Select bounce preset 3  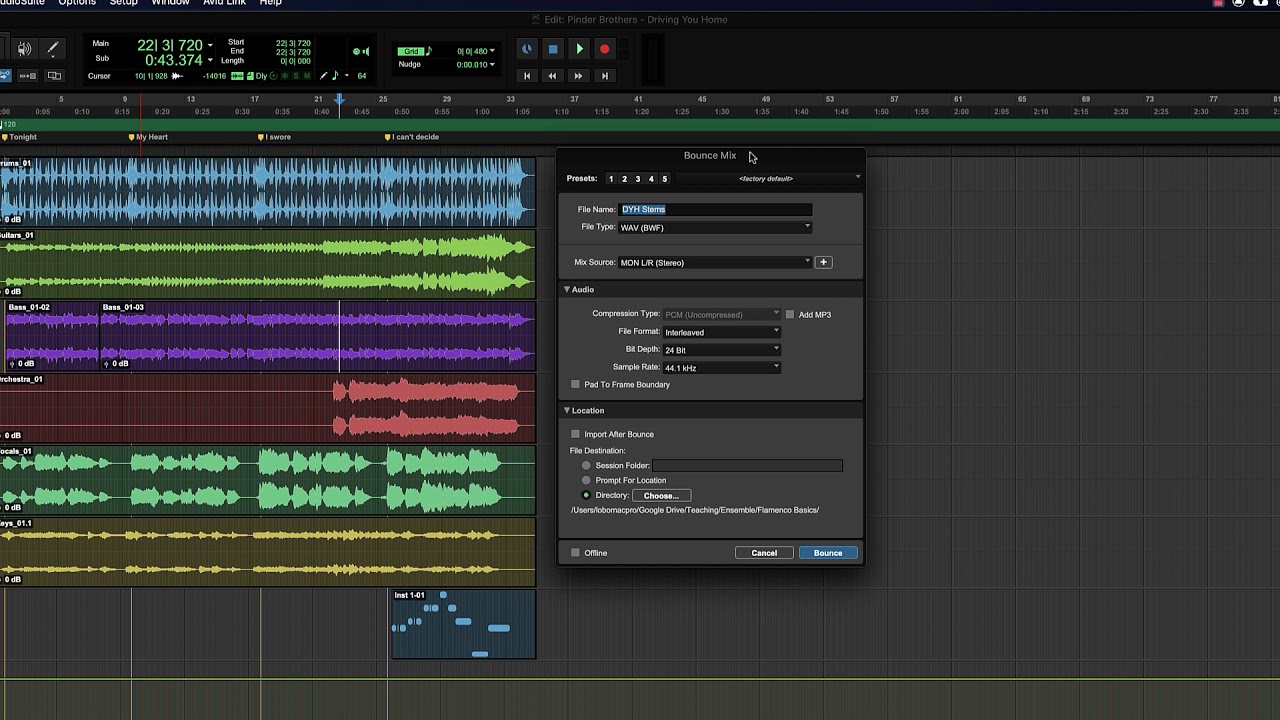(637, 179)
